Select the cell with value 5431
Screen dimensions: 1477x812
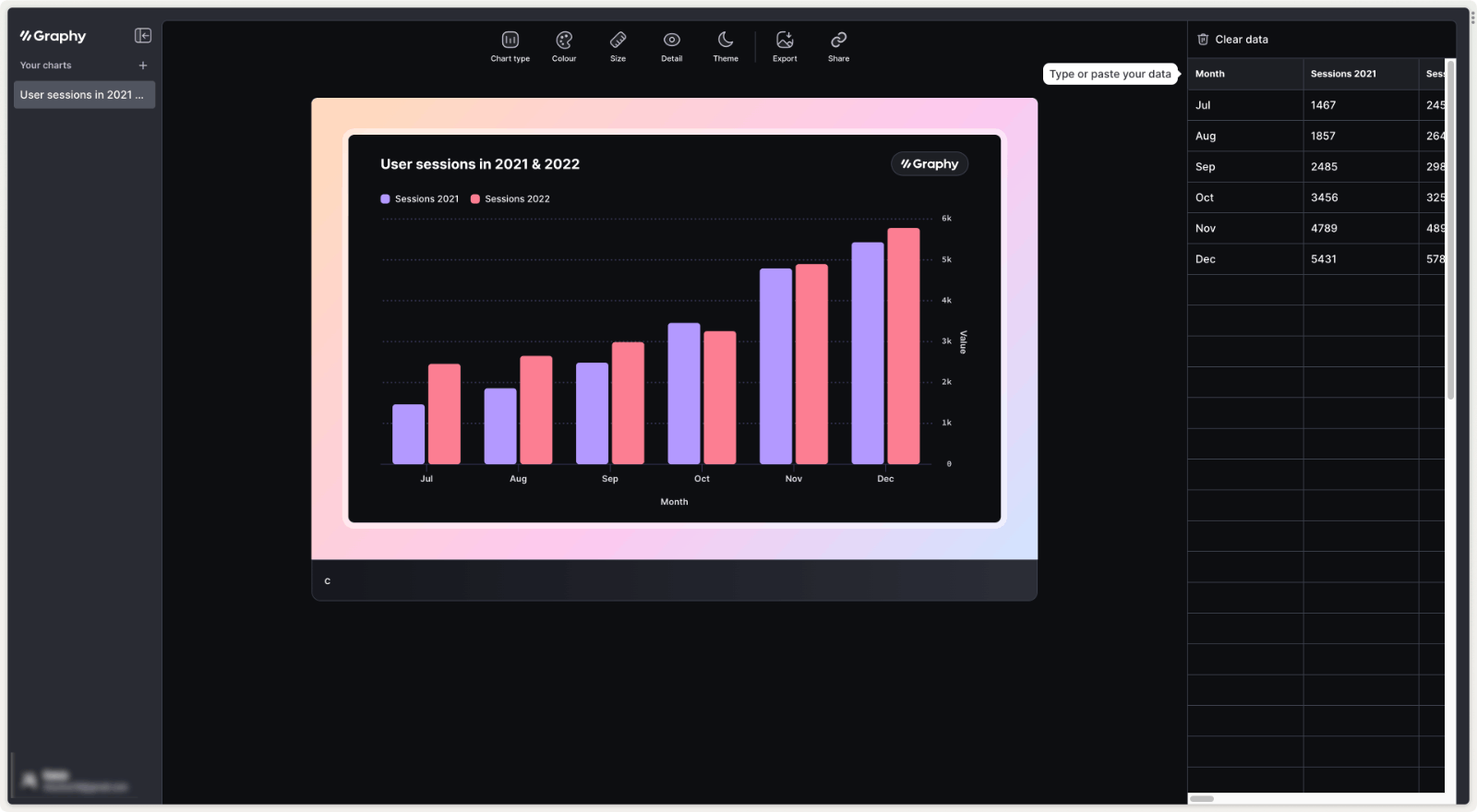(x=1361, y=259)
